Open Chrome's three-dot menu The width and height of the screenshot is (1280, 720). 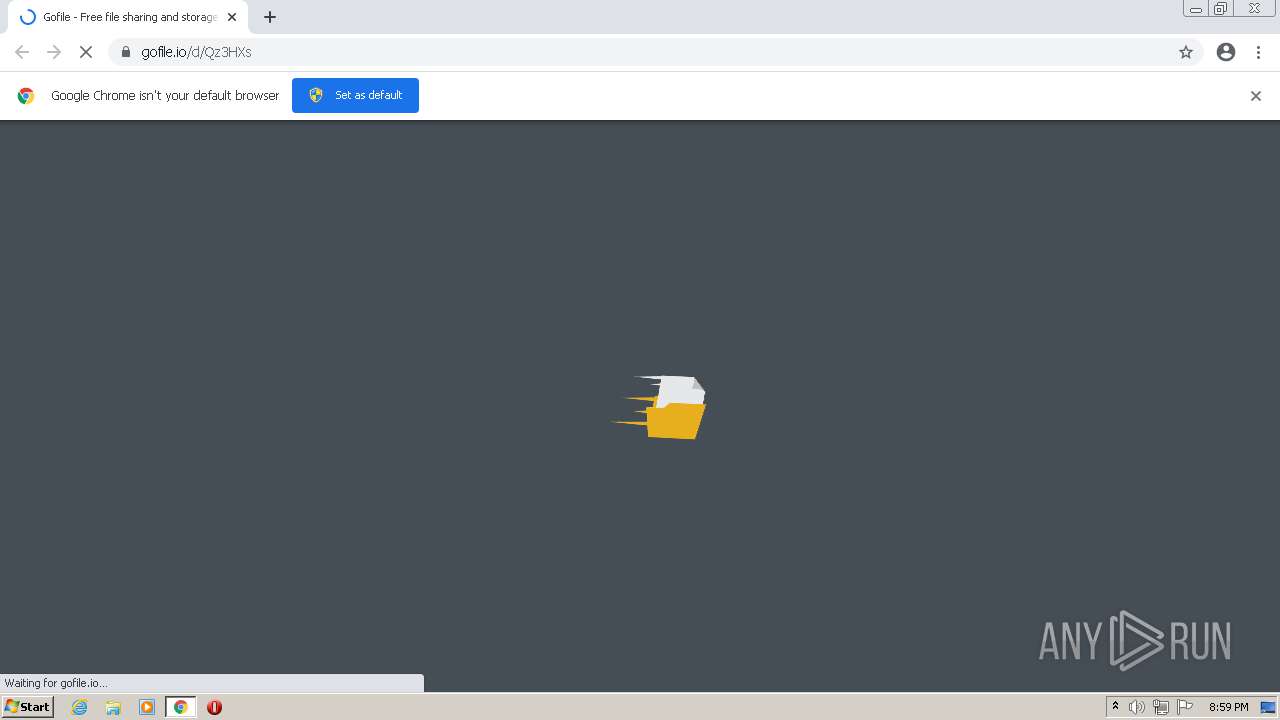[1258, 52]
